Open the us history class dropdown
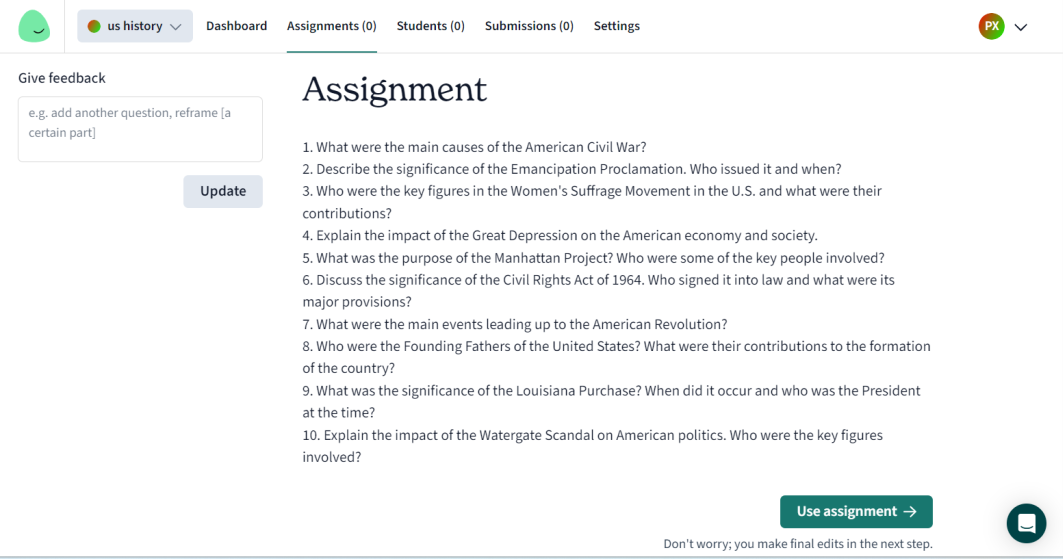Image resolution: width=1063 pixels, height=559 pixels. pyautogui.click(x=135, y=26)
